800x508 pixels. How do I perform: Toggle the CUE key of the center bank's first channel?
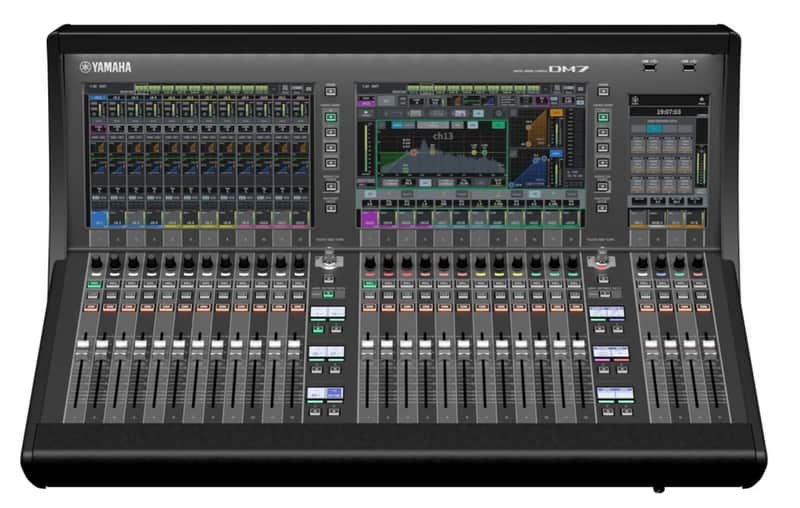[369, 296]
